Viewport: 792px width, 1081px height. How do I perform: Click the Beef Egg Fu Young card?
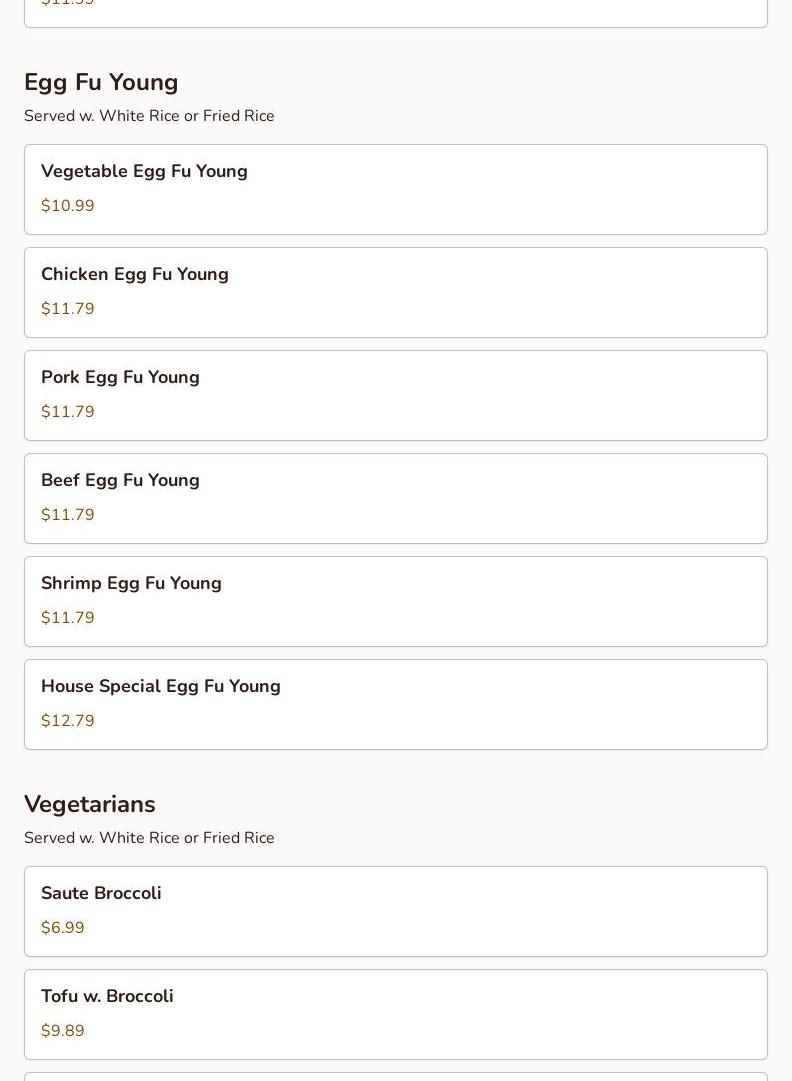point(395,498)
